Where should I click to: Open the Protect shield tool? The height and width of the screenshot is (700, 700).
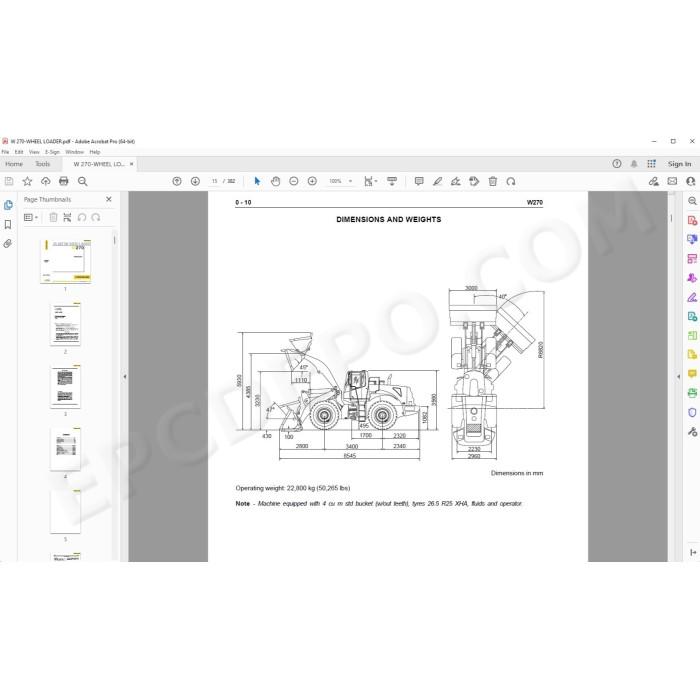(x=692, y=412)
